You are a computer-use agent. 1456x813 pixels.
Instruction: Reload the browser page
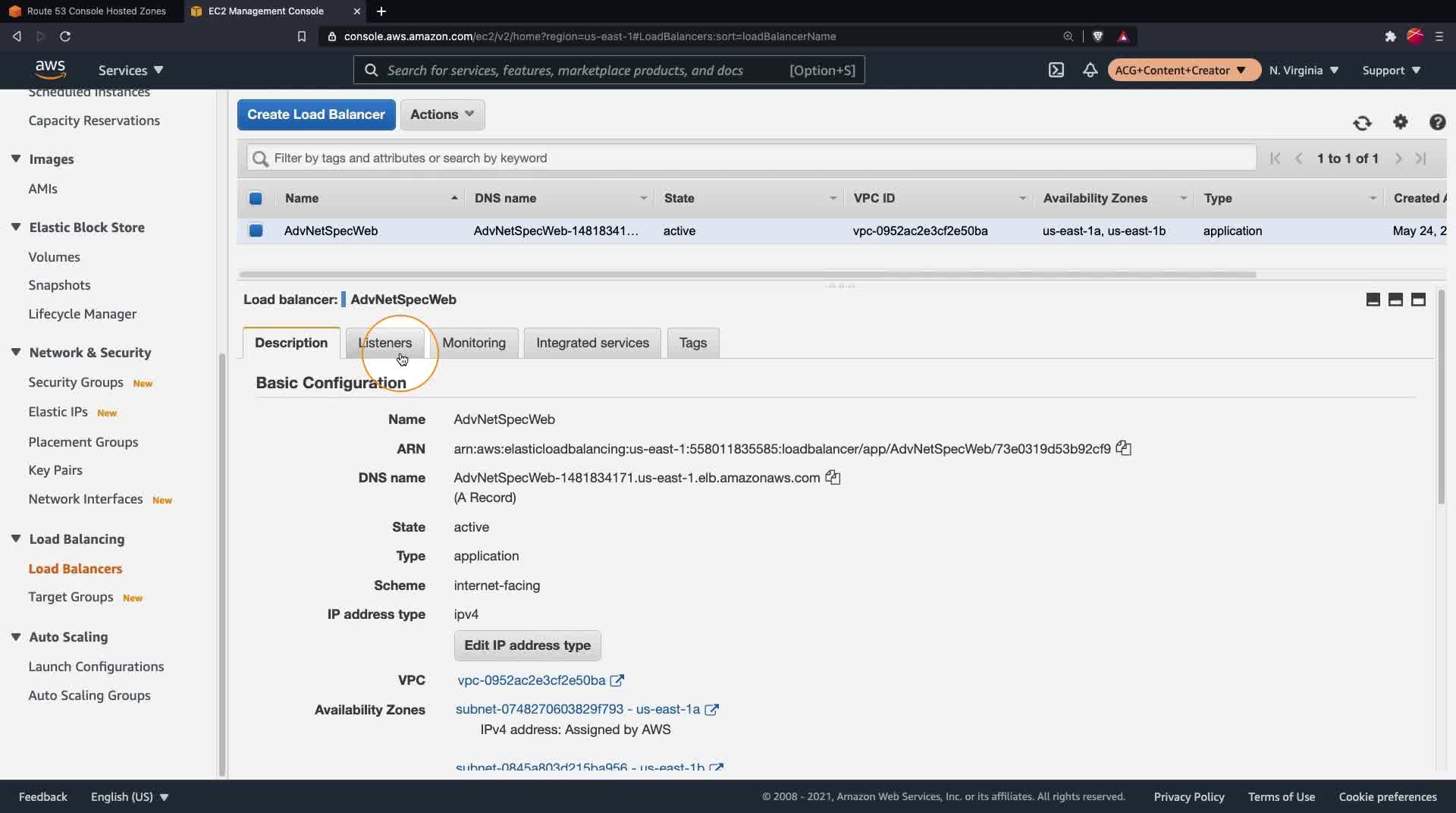point(65,36)
